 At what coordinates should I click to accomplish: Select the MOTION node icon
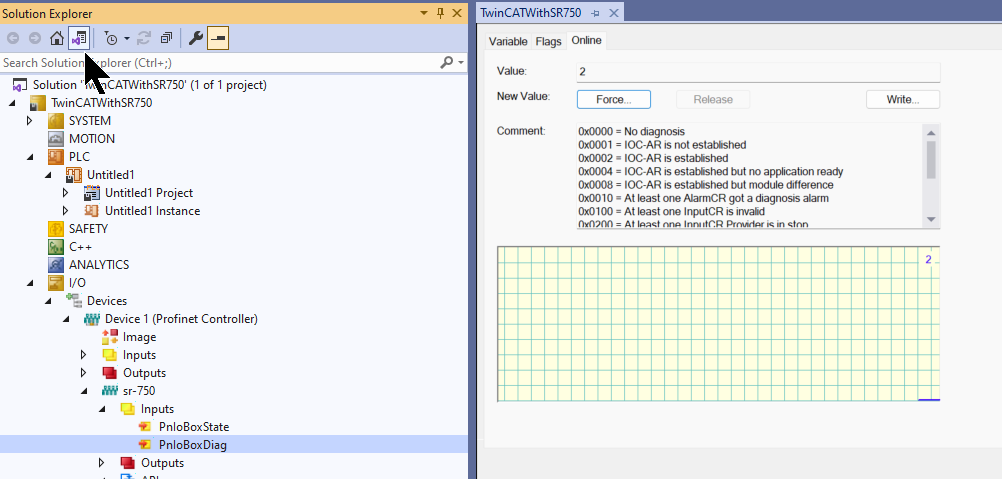pos(56,139)
